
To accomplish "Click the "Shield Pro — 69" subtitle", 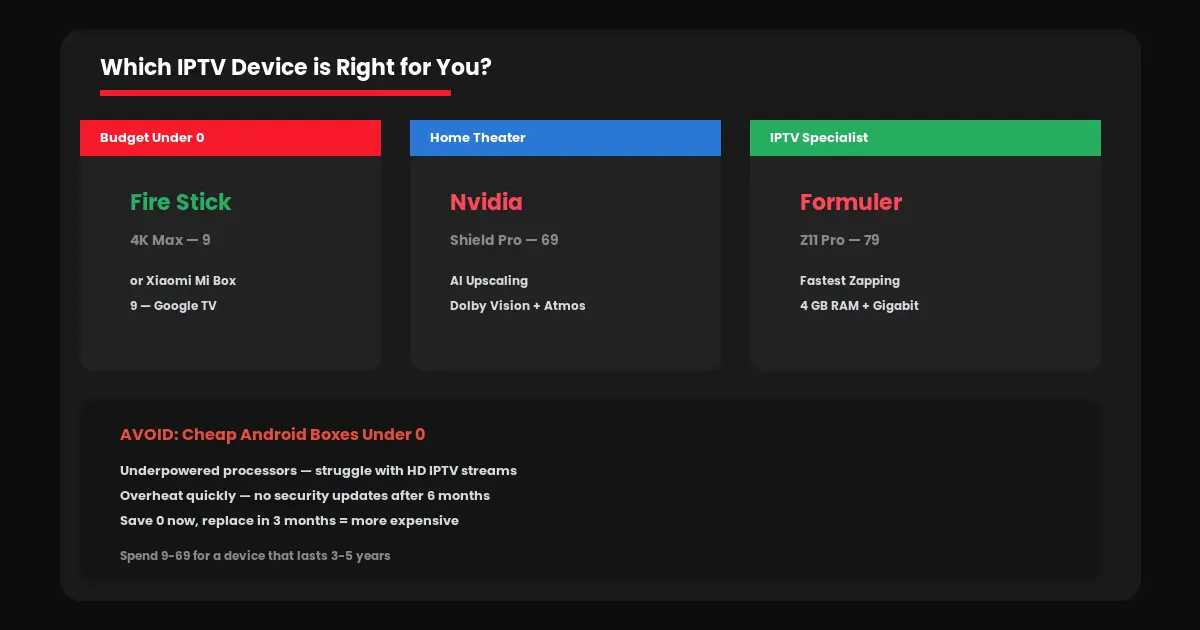I will 504,240.
